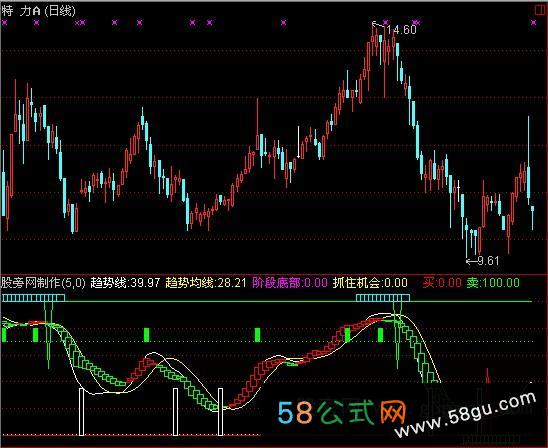Click the purple info marker below the red corner icon
This screenshot has height=448, width=548.
(533, 23)
